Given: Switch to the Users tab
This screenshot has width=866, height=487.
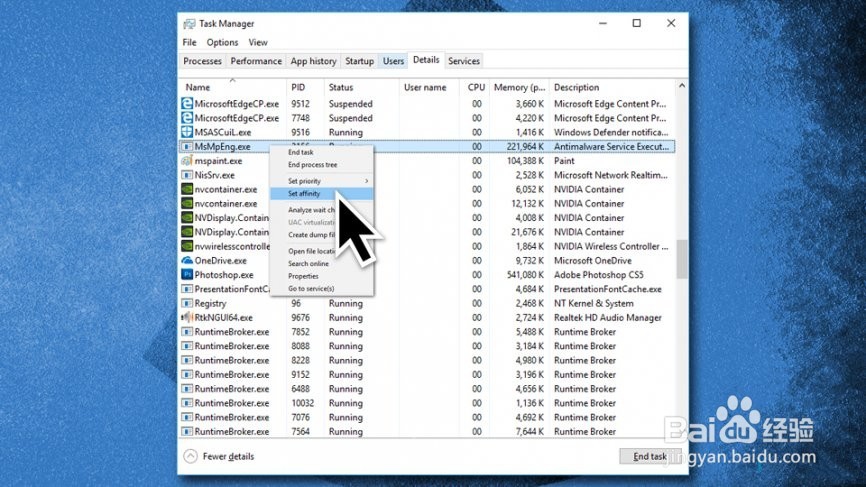Looking at the screenshot, I should 393,61.
